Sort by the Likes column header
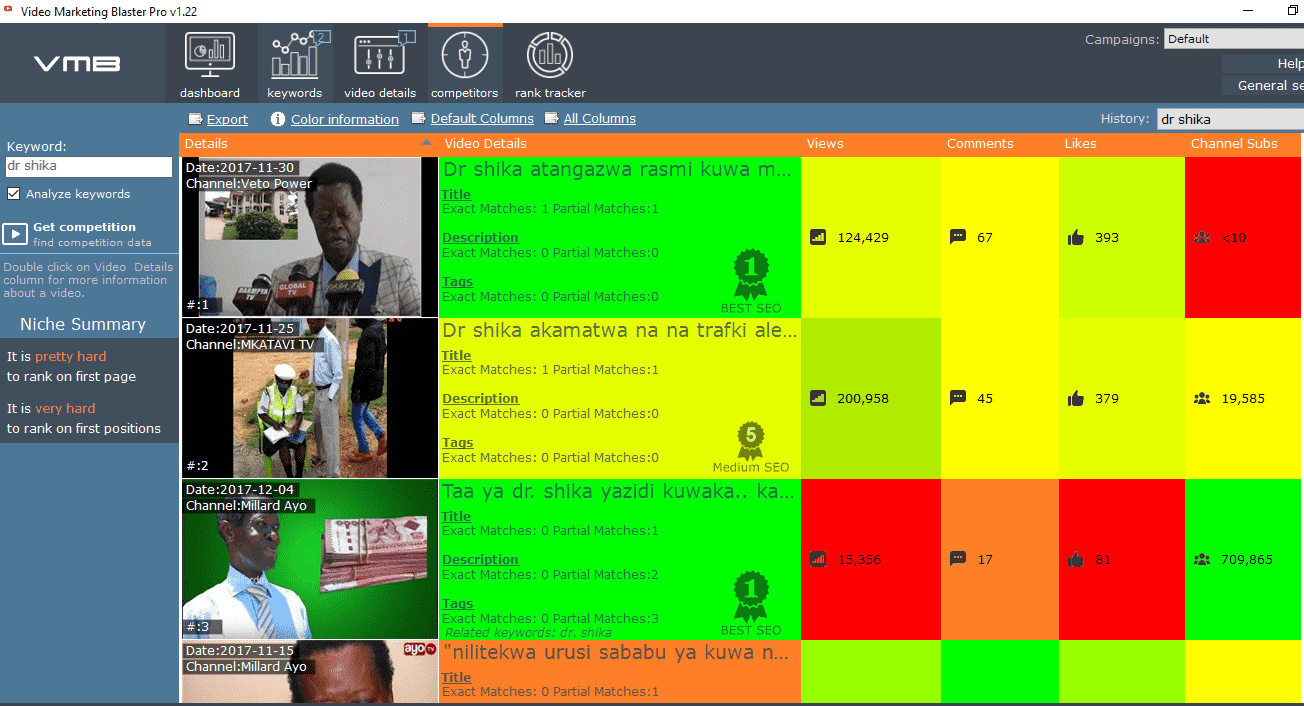The width and height of the screenshot is (1304, 706). (x=1122, y=144)
